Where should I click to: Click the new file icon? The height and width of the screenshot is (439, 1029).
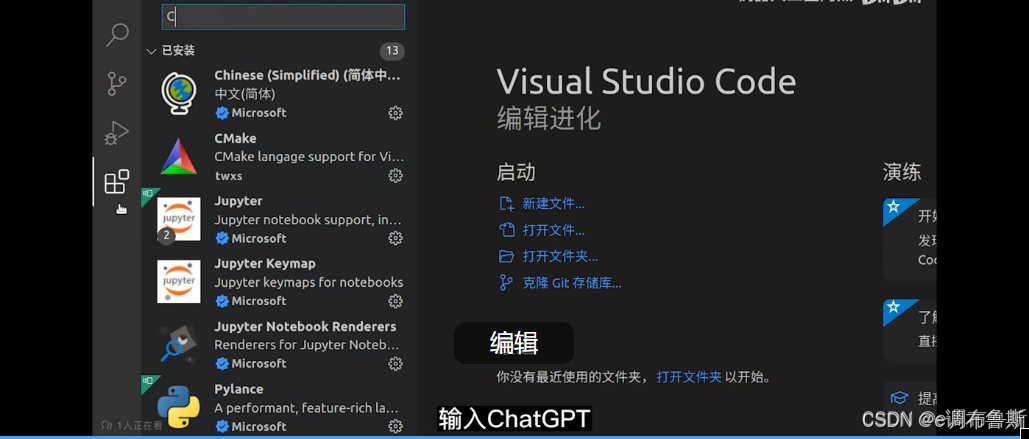tap(507, 203)
